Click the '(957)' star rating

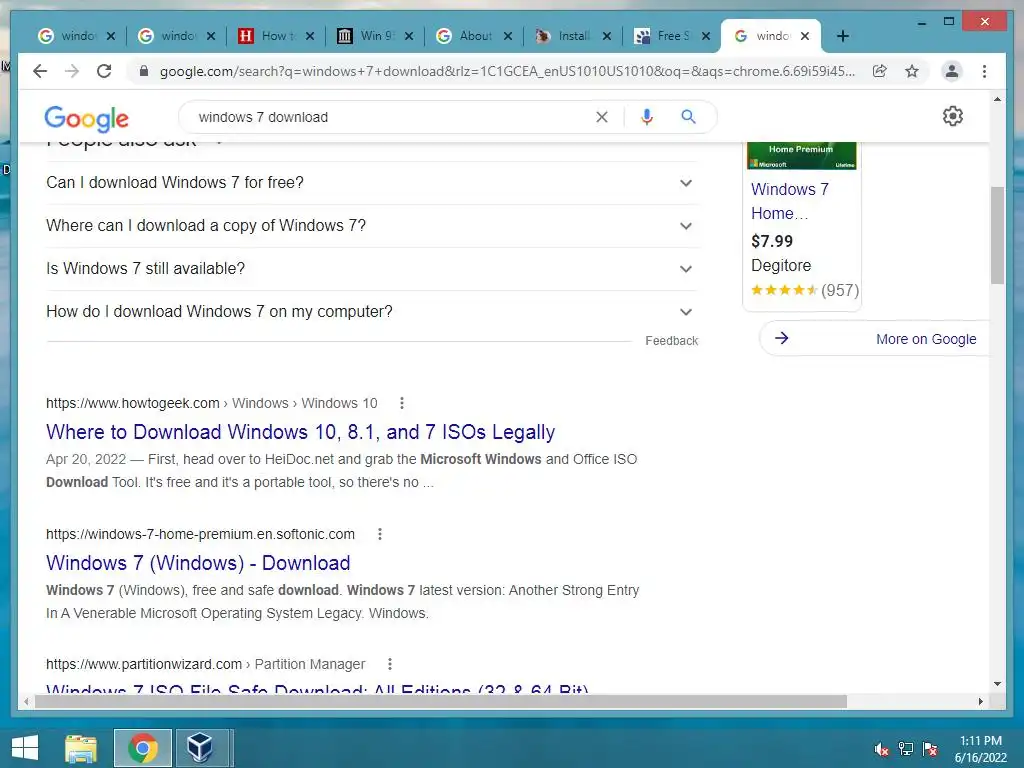point(840,290)
